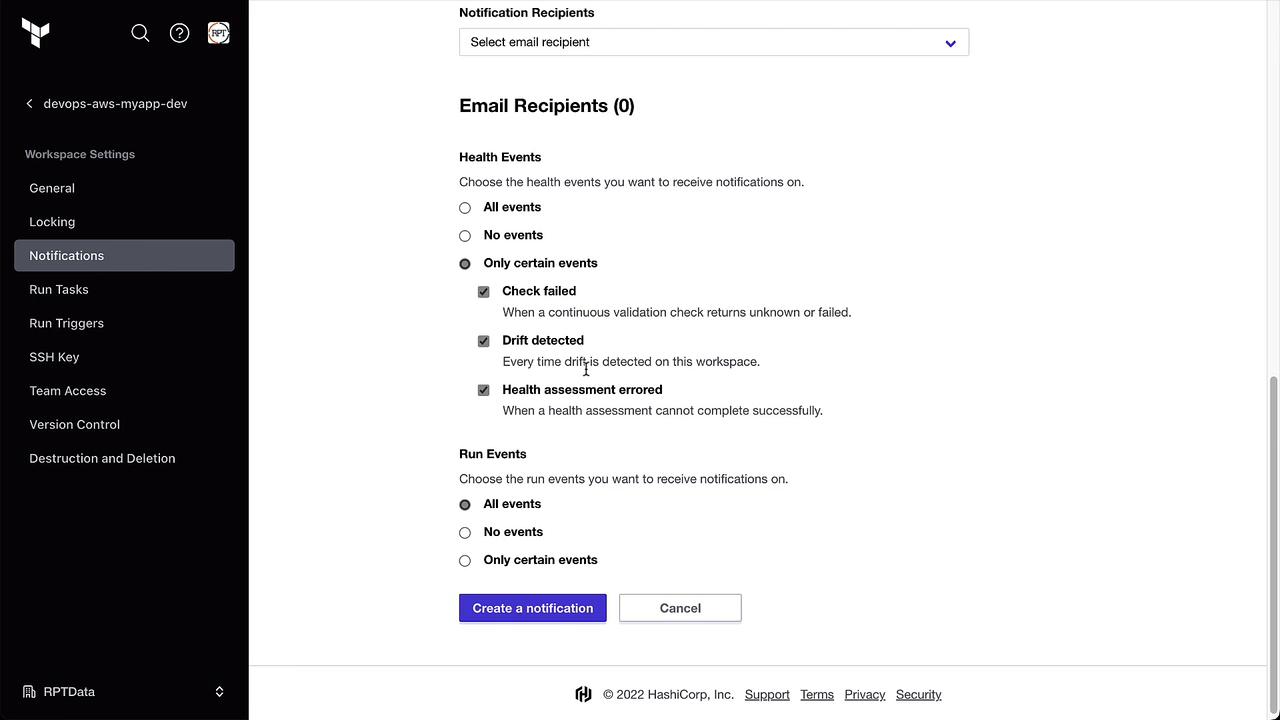Open the Select email recipient dropdown
Screen dimensions: 1280x720
point(713,42)
